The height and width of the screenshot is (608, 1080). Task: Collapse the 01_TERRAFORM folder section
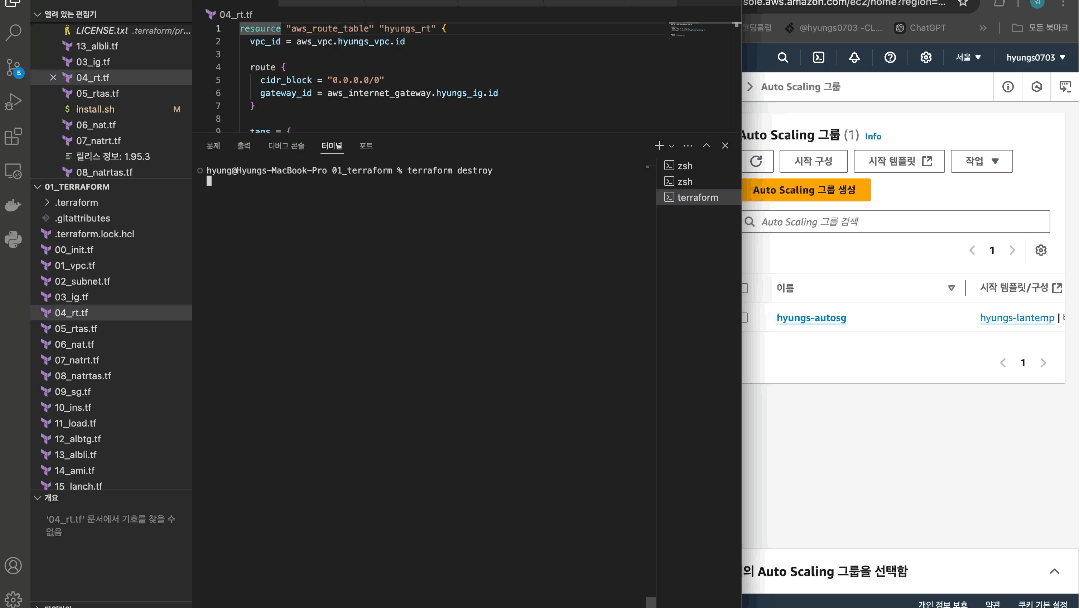[x=37, y=187]
